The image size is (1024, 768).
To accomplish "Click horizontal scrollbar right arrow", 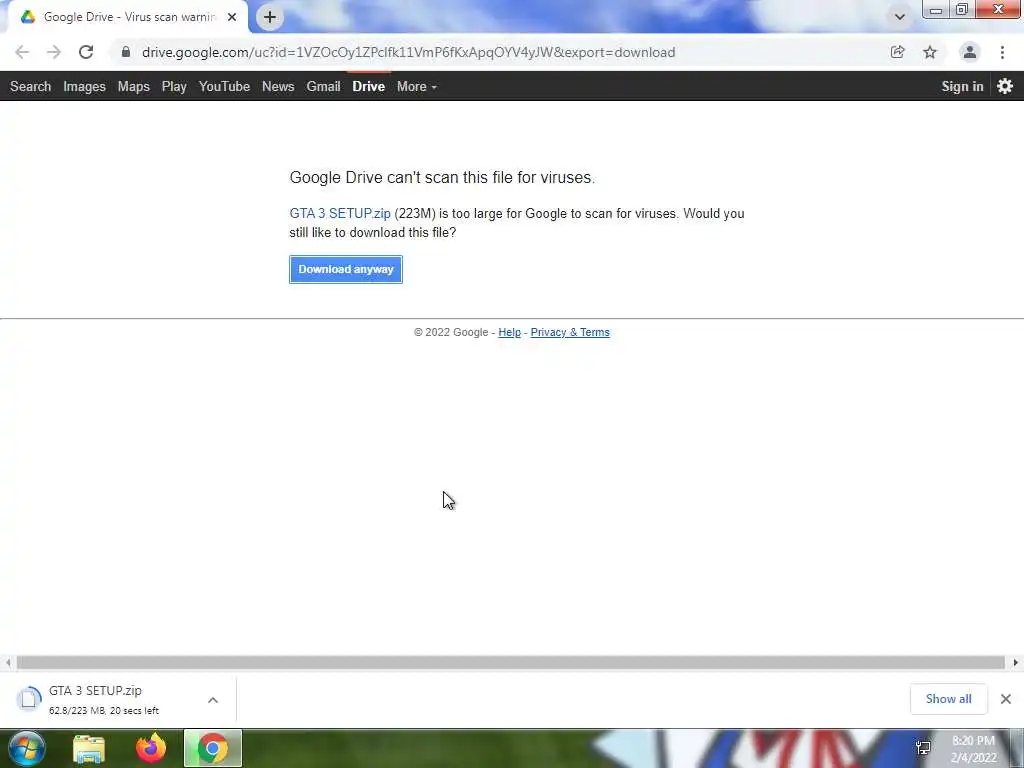I will [x=1016, y=663].
